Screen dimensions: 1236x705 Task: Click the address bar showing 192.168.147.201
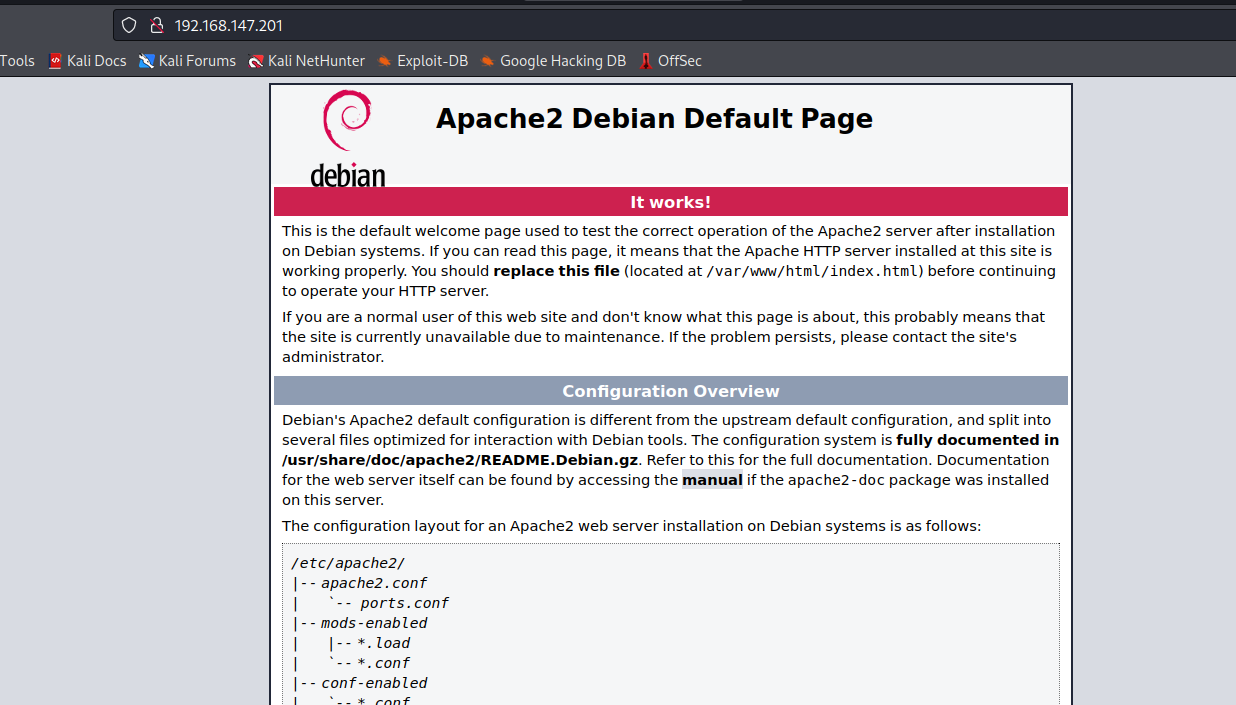point(673,25)
